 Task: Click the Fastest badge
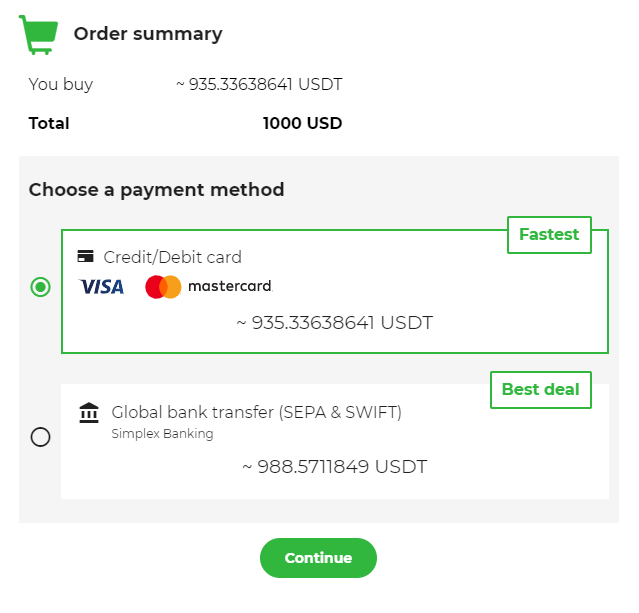click(x=549, y=235)
